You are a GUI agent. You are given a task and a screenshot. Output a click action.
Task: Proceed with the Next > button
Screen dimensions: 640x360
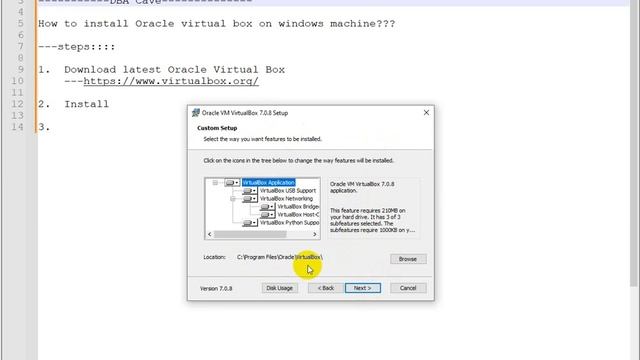tap(362, 288)
